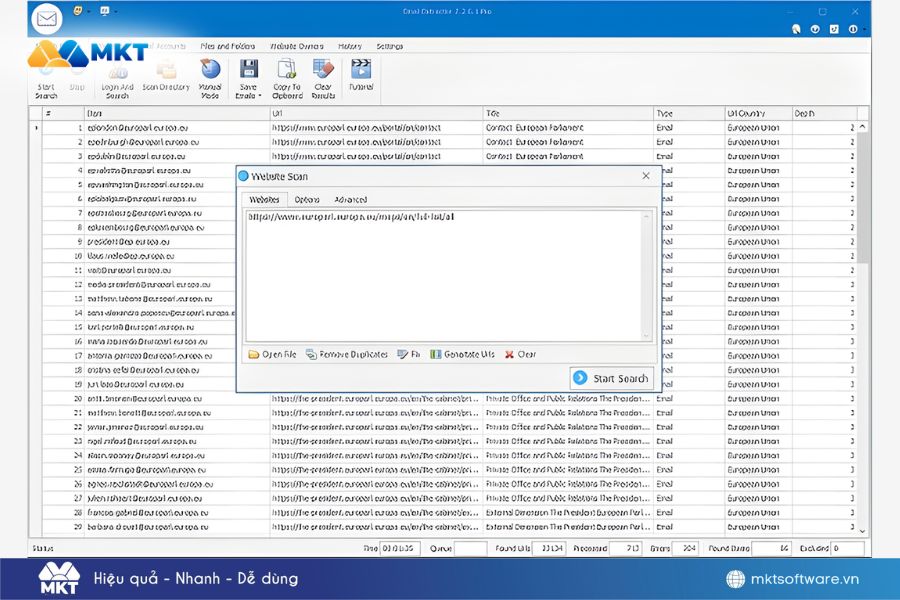Screen dimensions: 900x600
Task: Open the Settings ribbon tab
Action: [389, 46]
